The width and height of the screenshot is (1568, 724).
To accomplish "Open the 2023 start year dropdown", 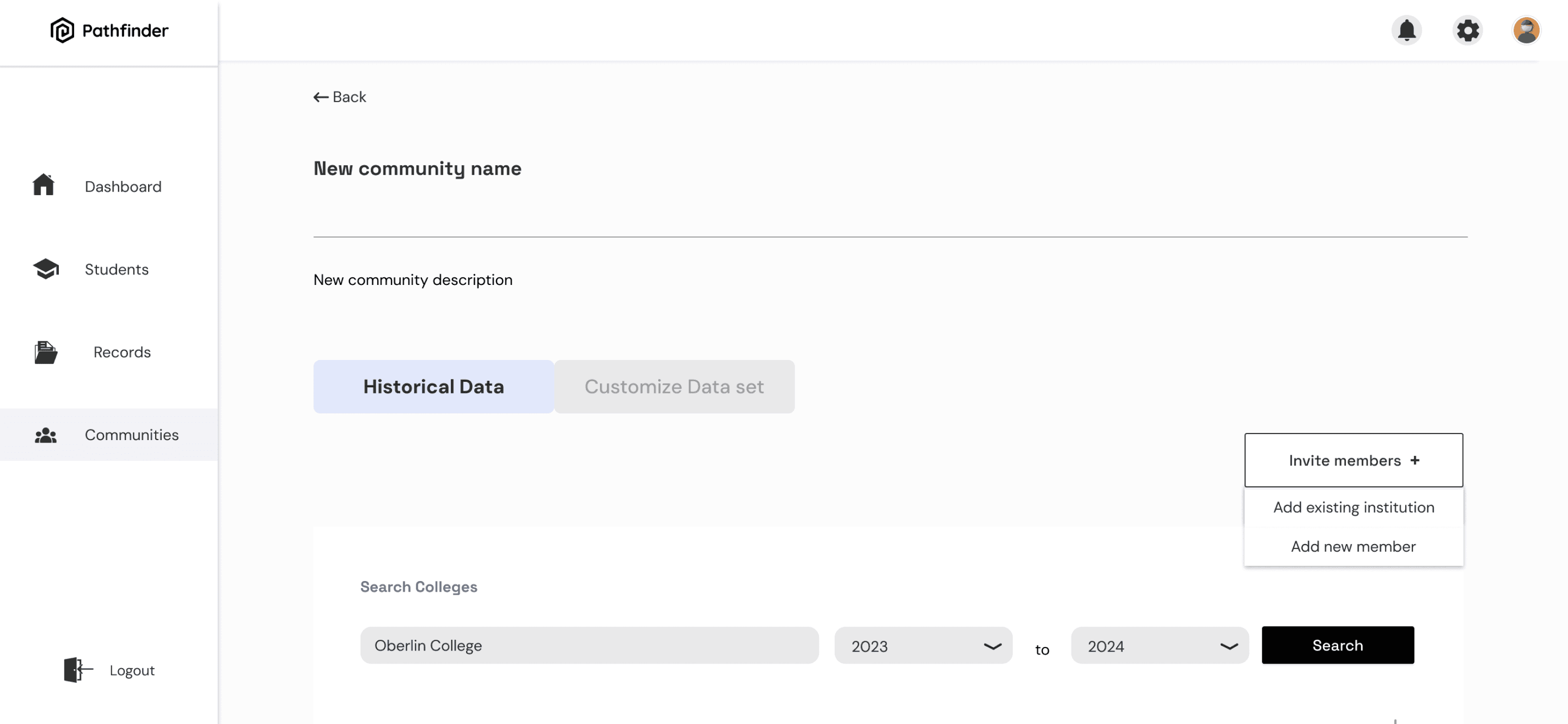I will tap(923, 645).
